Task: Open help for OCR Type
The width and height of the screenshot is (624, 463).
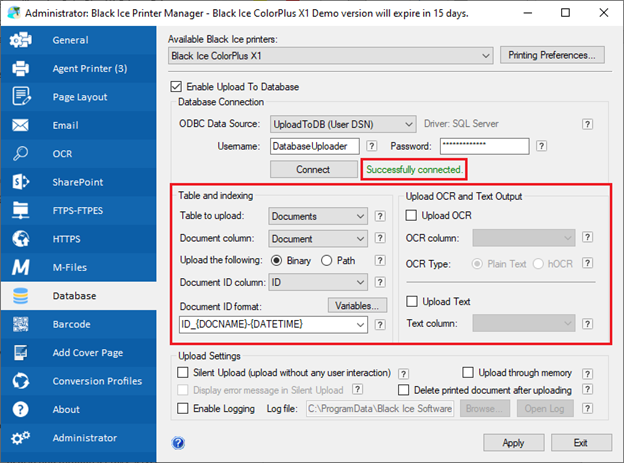Action: (x=587, y=263)
